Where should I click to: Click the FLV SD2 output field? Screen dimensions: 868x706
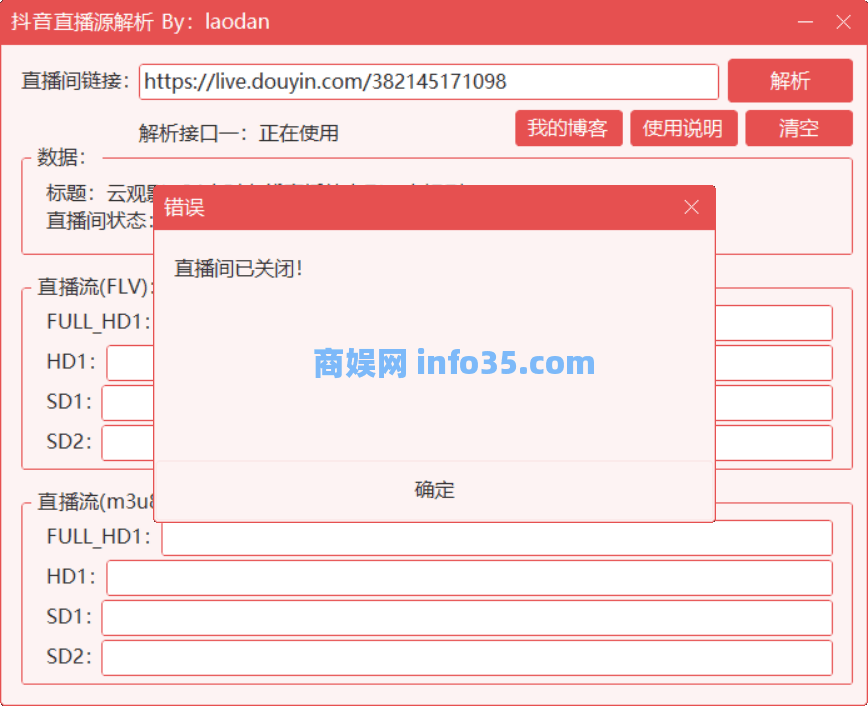click(x=773, y=443)
